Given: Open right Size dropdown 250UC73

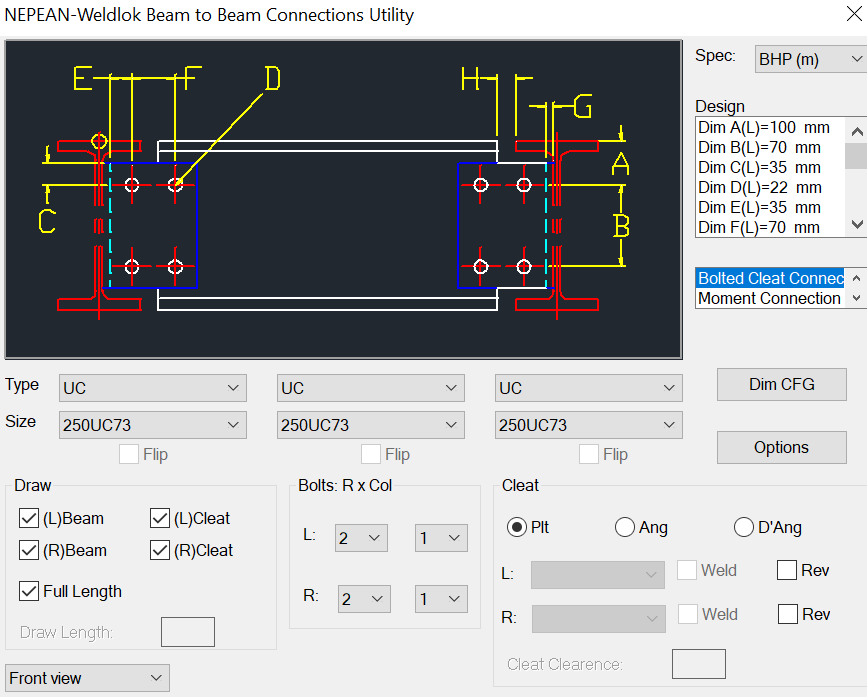Looking at the screenshot, I should pyautogui.click(x=588, y=425).
